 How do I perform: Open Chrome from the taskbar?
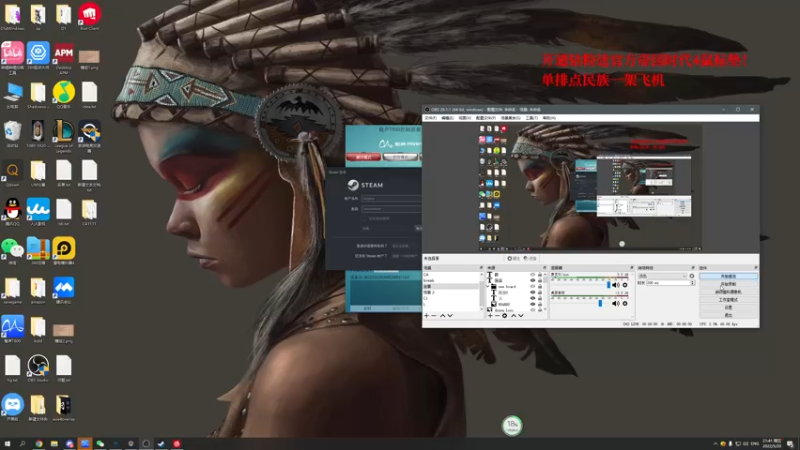click(39, 444)
